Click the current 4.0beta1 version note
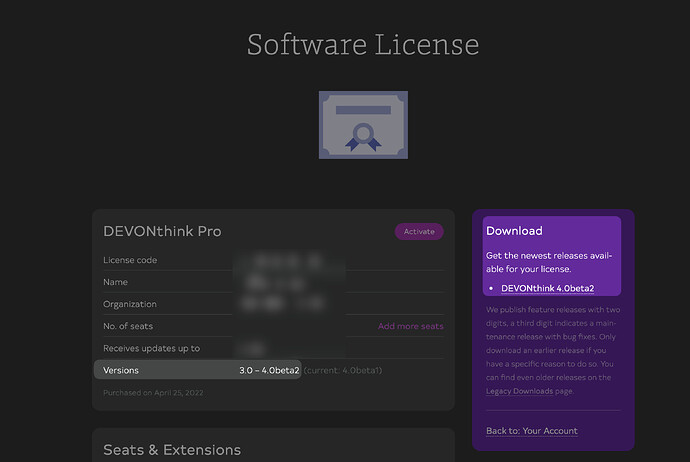The width and height of the screenshot is (690, 462). click(343, 370)
